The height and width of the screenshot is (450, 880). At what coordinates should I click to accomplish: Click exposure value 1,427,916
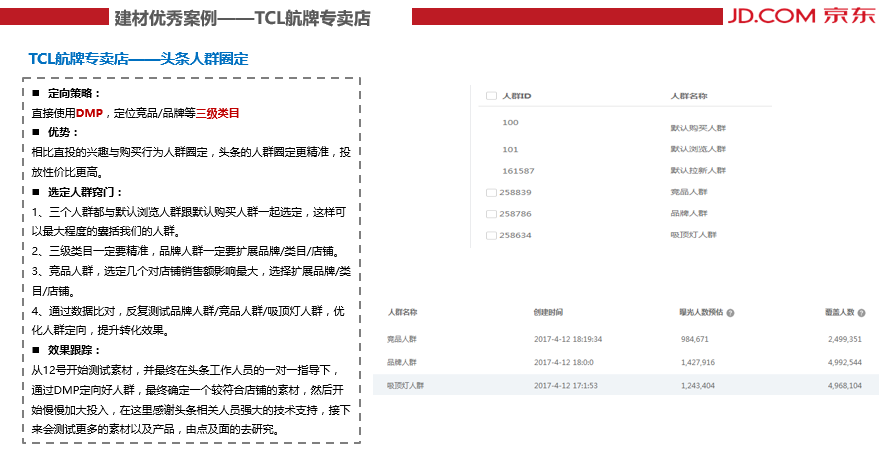pos(698,362)
